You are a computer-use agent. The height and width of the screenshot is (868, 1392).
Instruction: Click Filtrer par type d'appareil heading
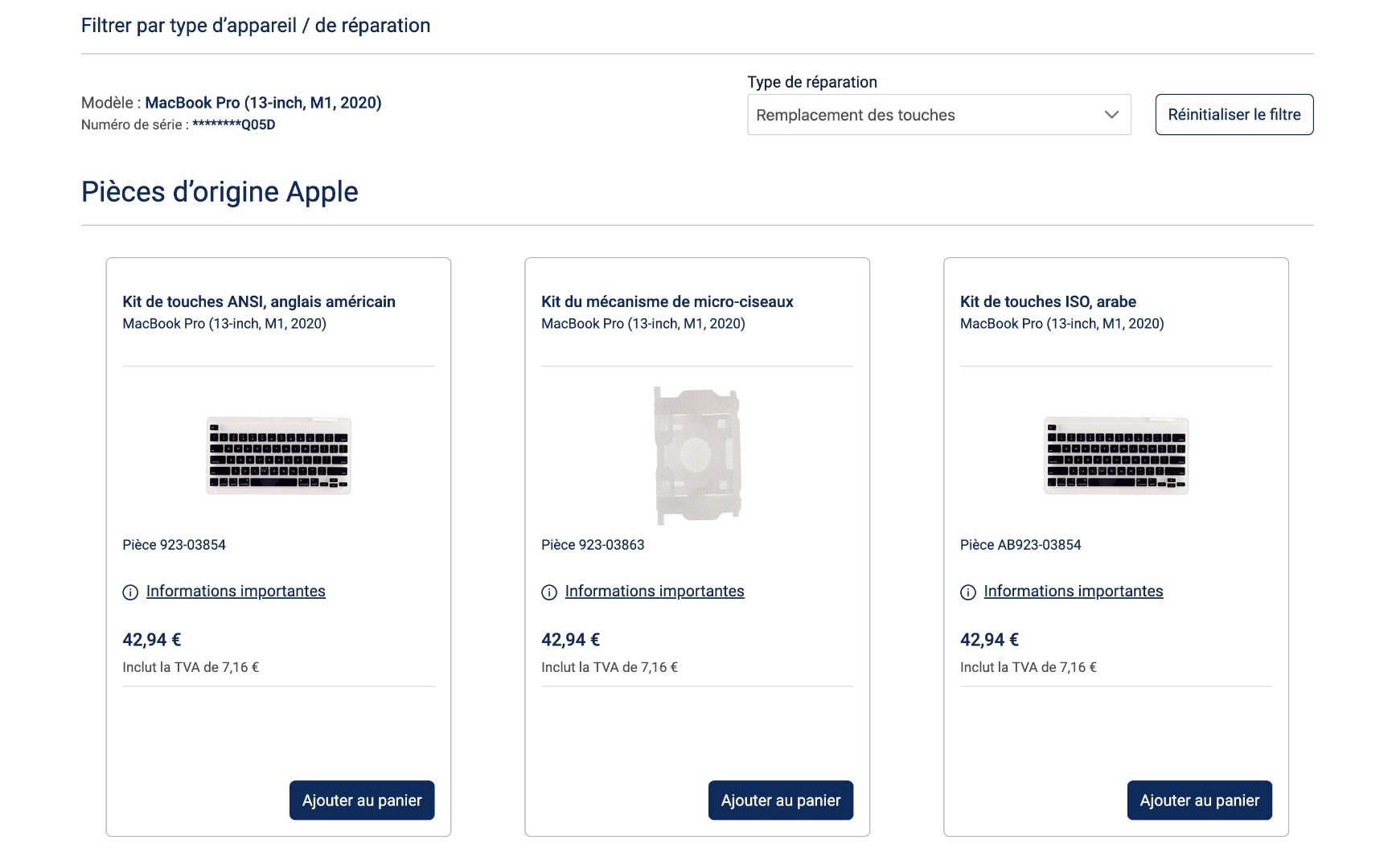pos(256,26)
